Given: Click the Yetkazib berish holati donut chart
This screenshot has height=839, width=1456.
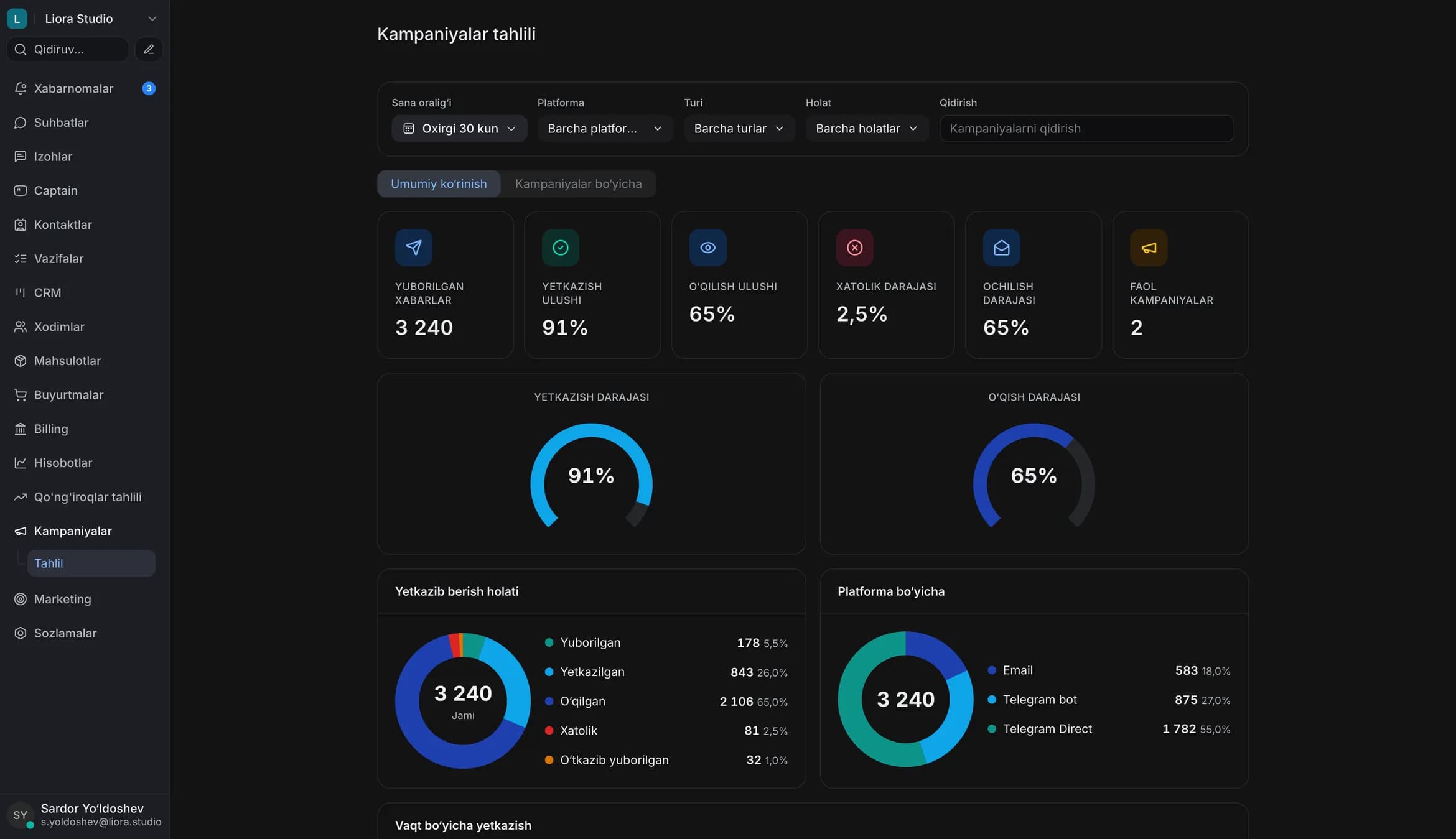Looking at the screenshot, I should tap(463, 701).
